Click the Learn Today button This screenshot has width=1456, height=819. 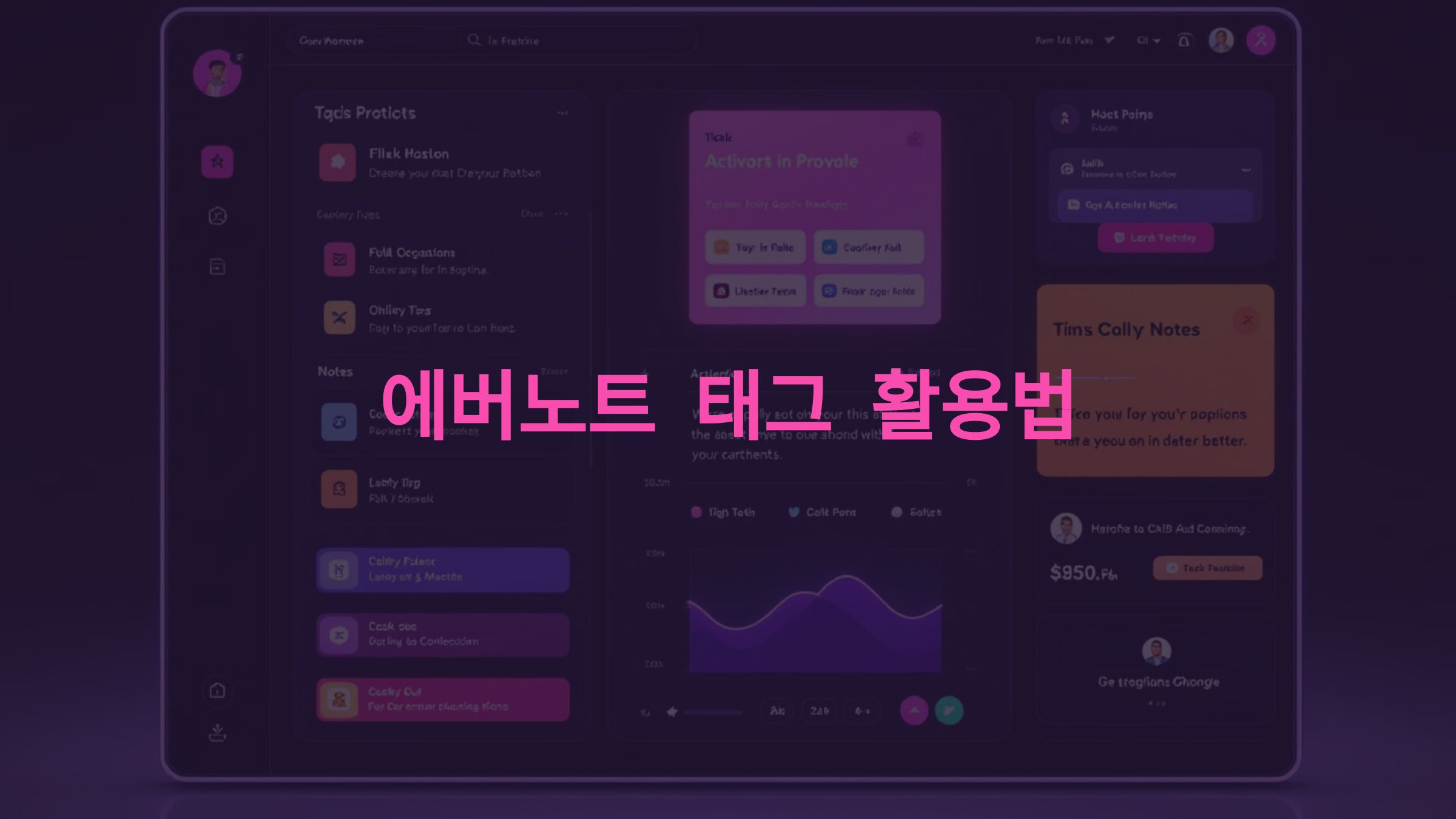(1155, 238)
